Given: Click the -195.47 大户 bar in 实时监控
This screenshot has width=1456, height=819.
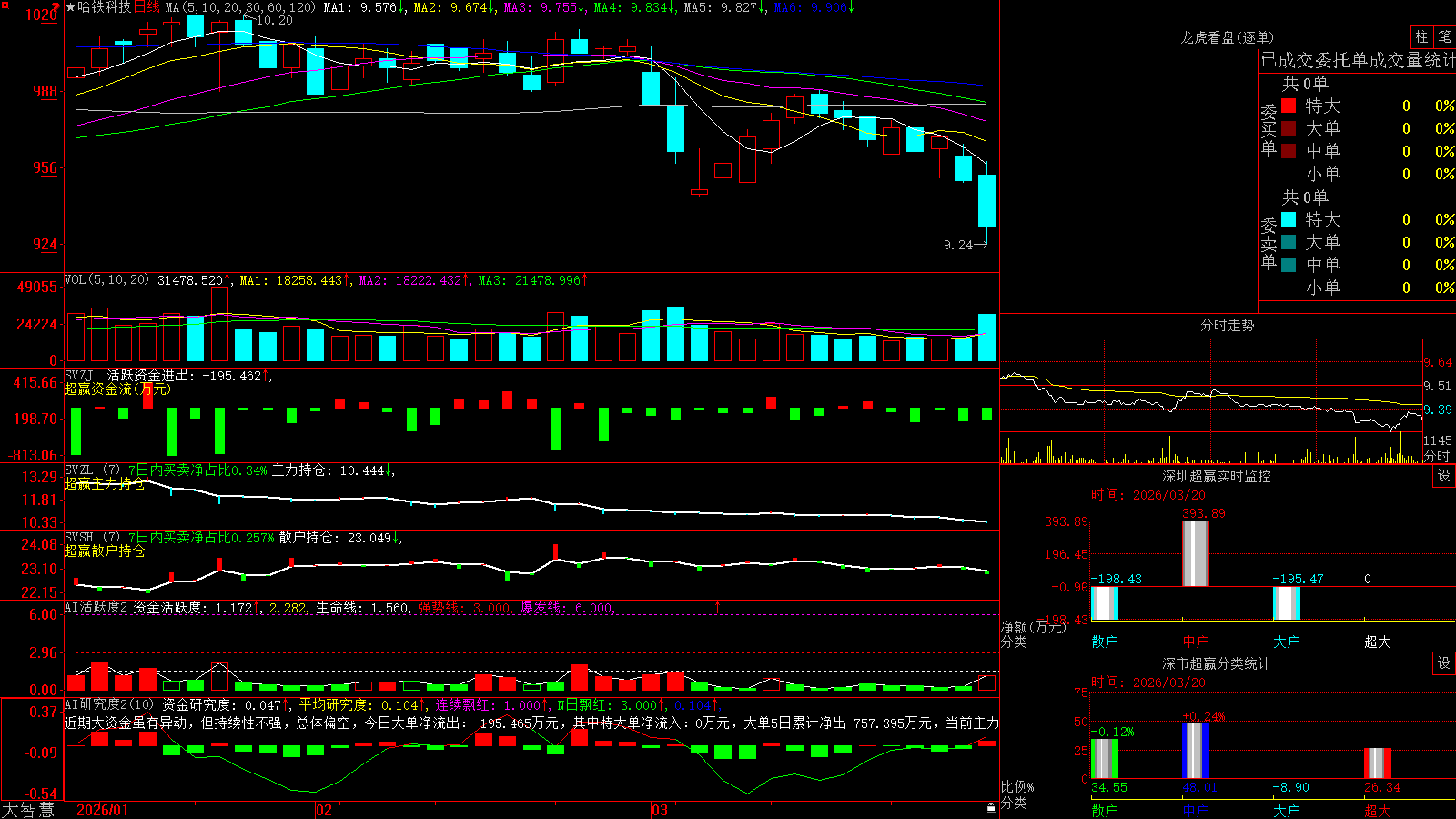Looking at the screenshot, I should [x=1287, y=603].
